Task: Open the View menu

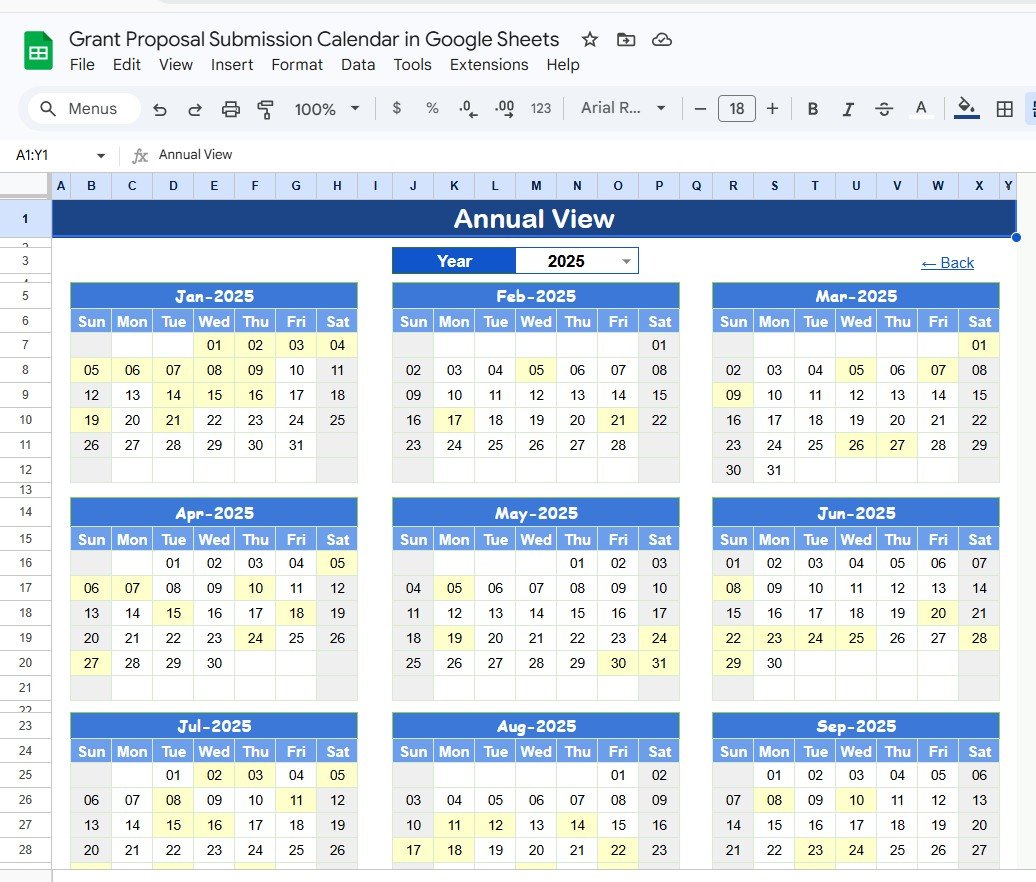Action: point(176,65)
